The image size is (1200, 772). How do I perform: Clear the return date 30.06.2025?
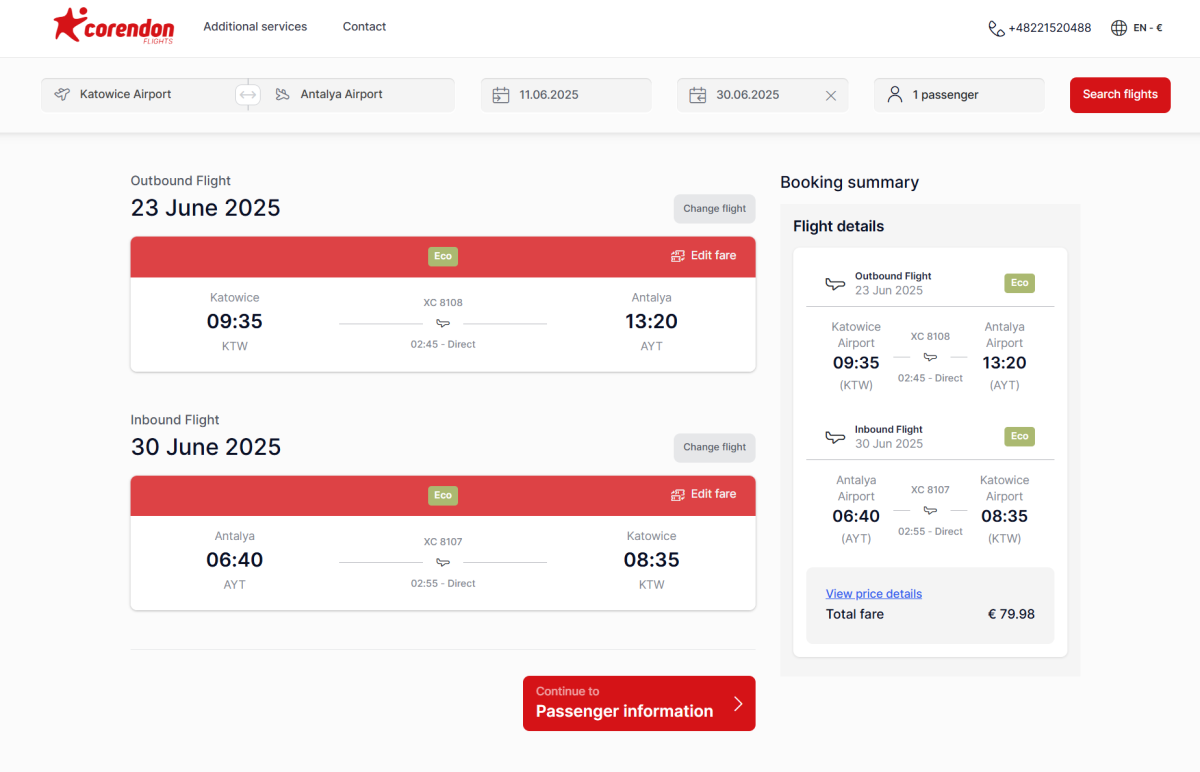830,96
